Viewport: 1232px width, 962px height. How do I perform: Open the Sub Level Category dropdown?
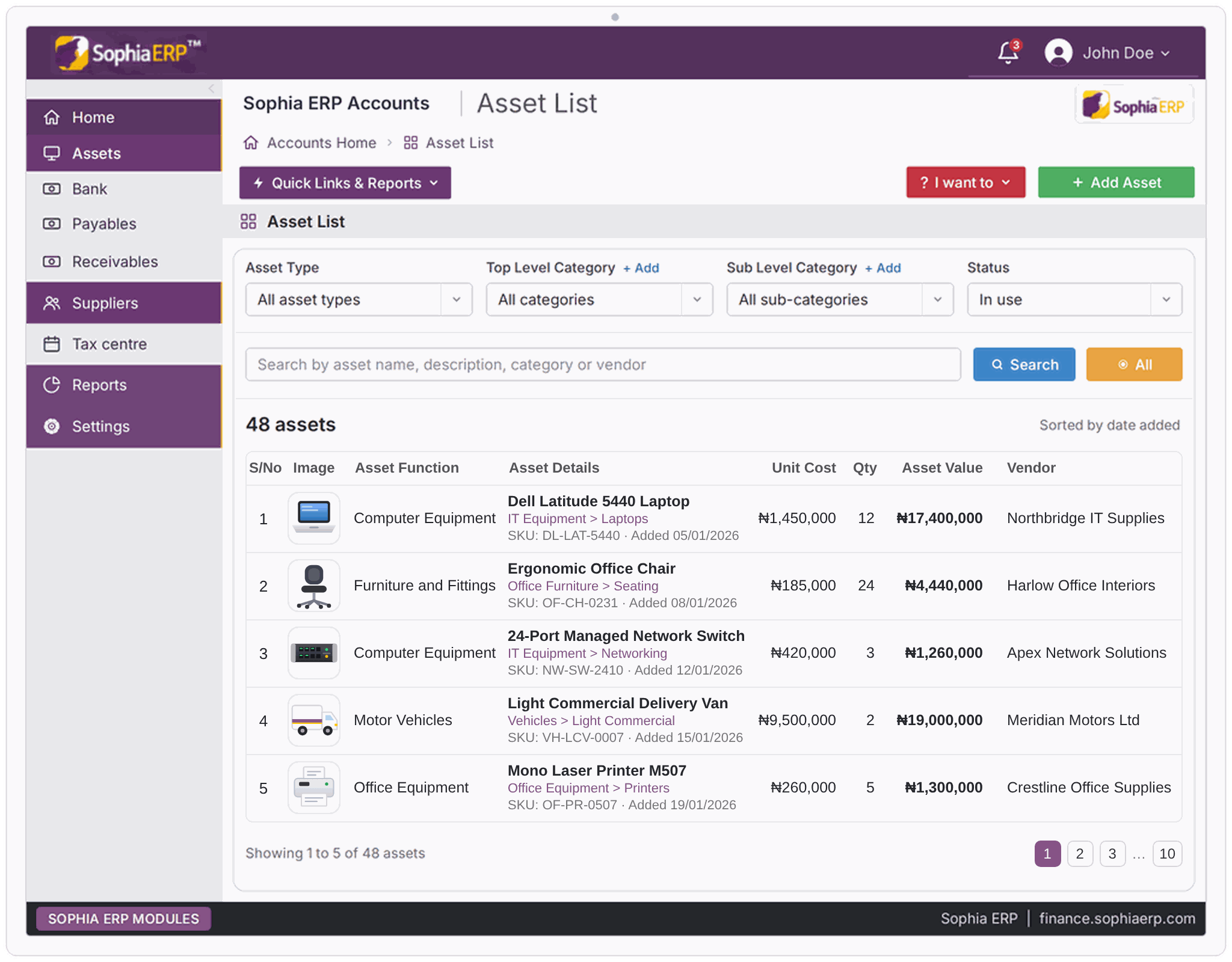click(x=840, y=299)
